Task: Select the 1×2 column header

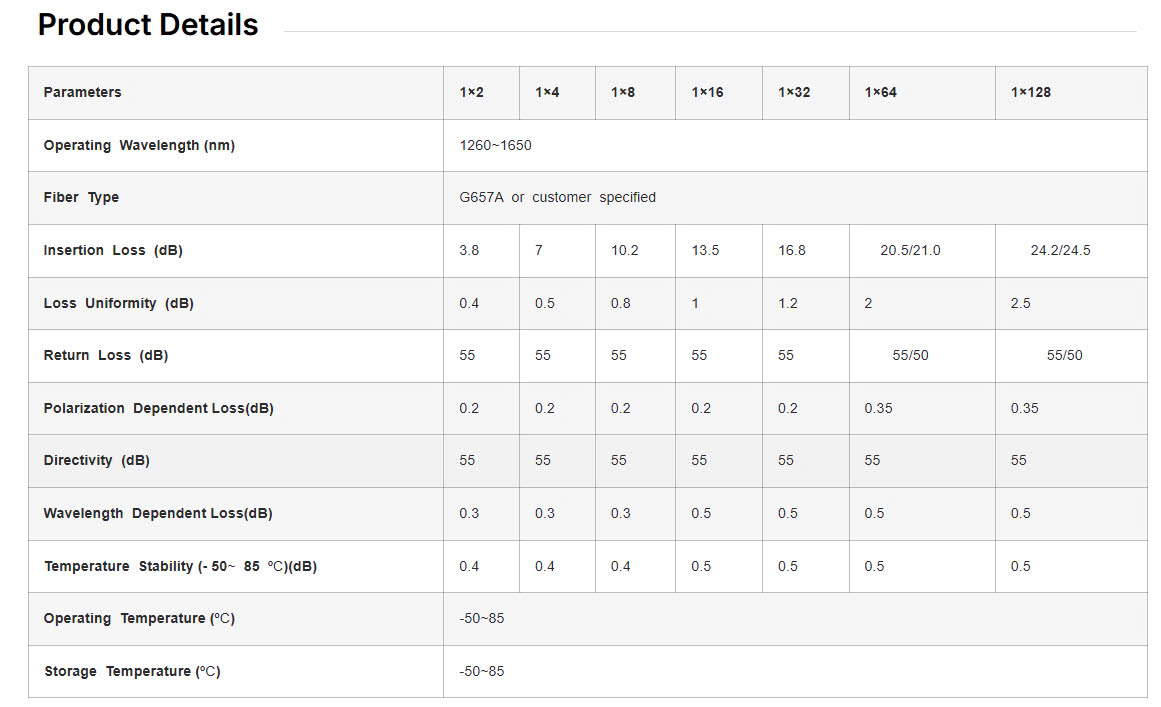Action: (x=472, y=92)
